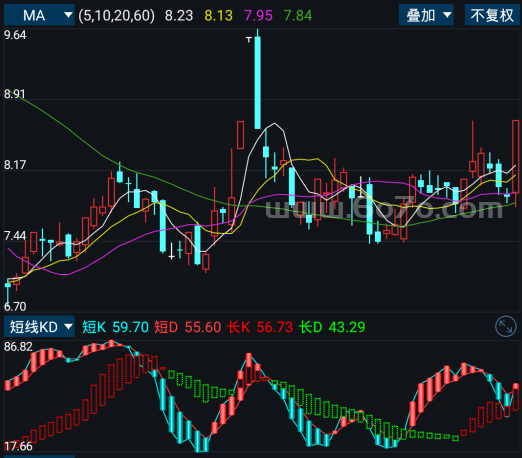Expand the KD indicator panel fullscreen icon
This screenshot has width=522, height=458.
[506, 326]
